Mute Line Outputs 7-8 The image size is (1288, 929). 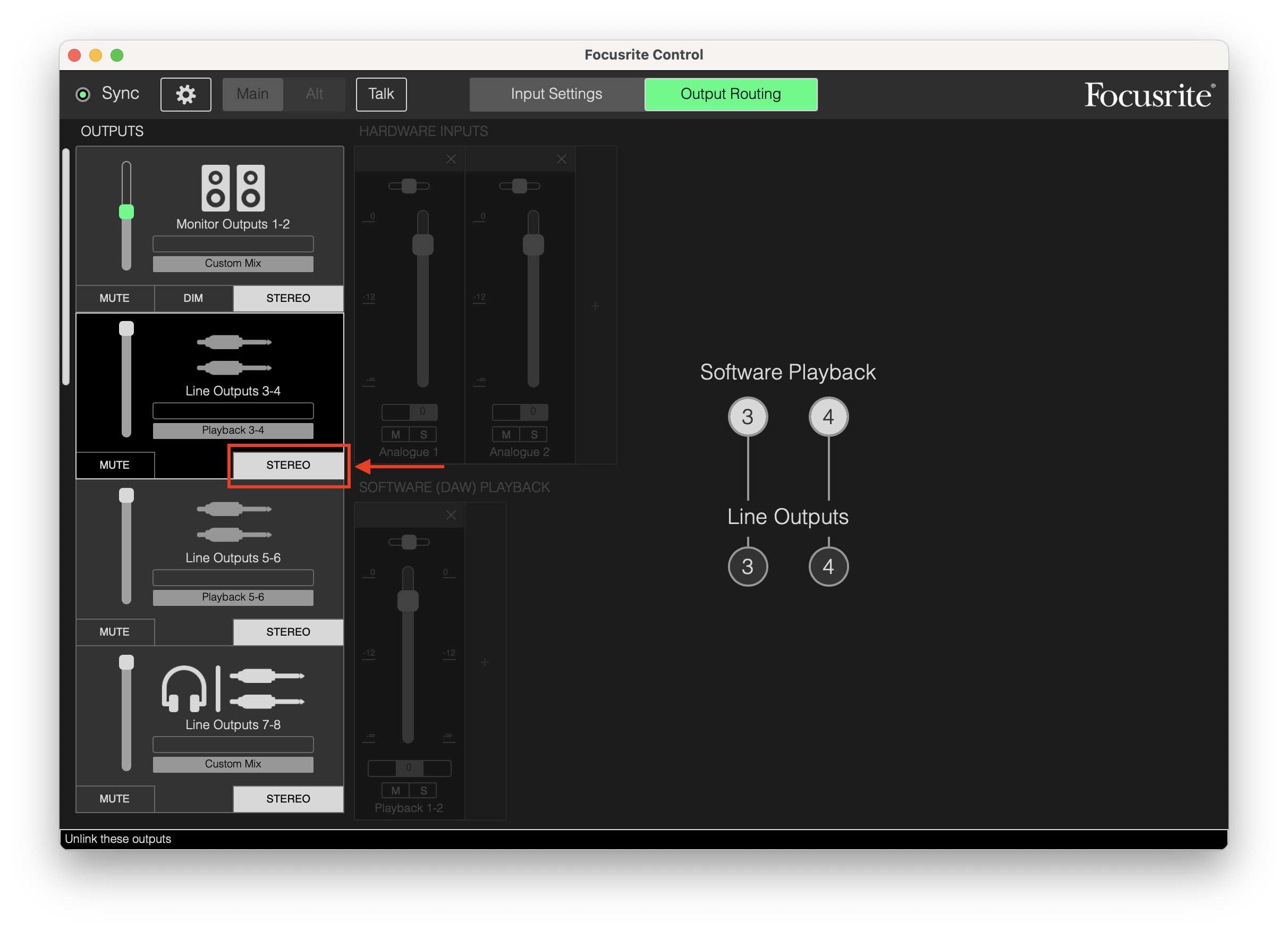coord(115,799)
